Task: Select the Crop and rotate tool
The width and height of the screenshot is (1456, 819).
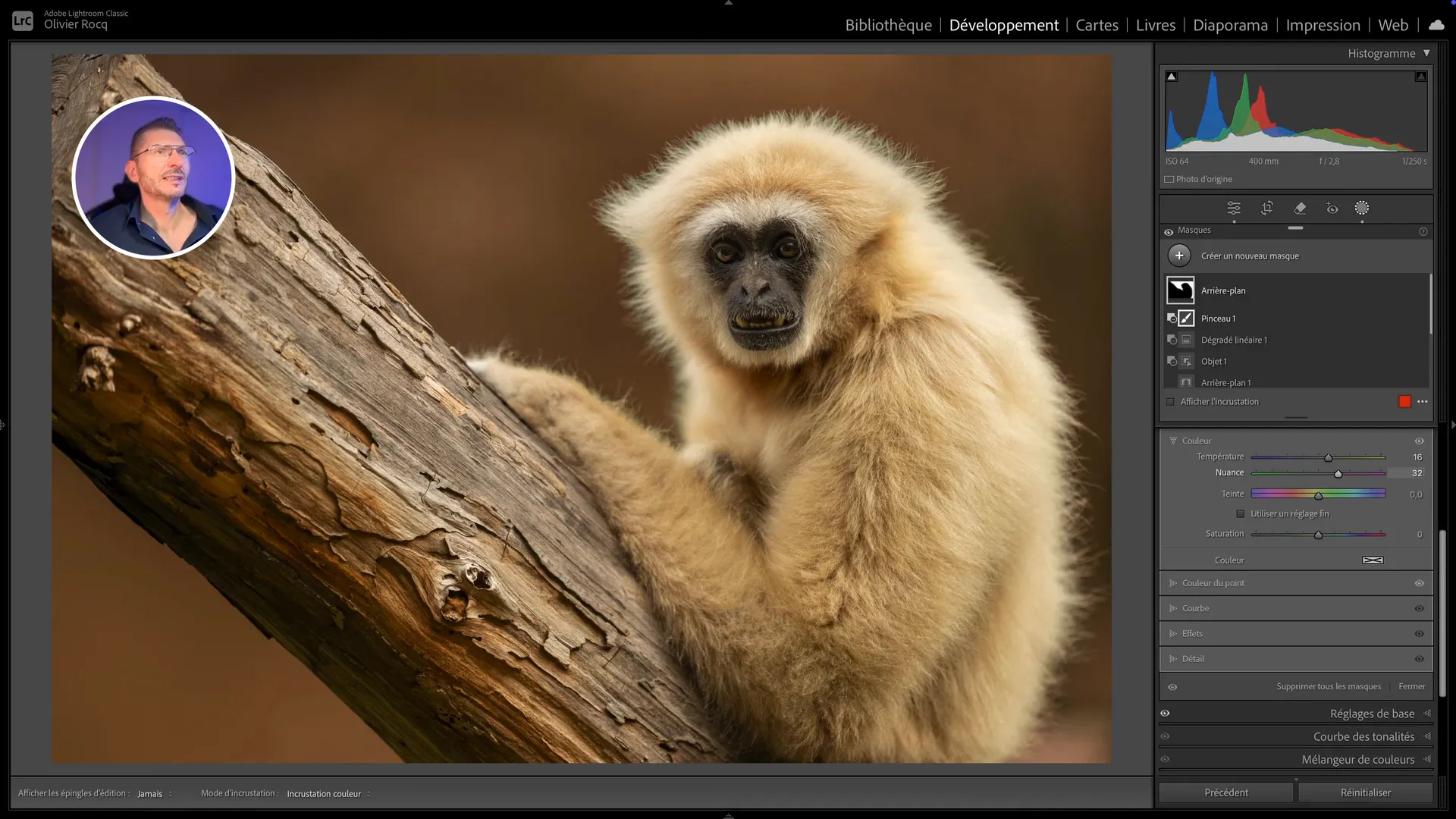Action: 1266,209
